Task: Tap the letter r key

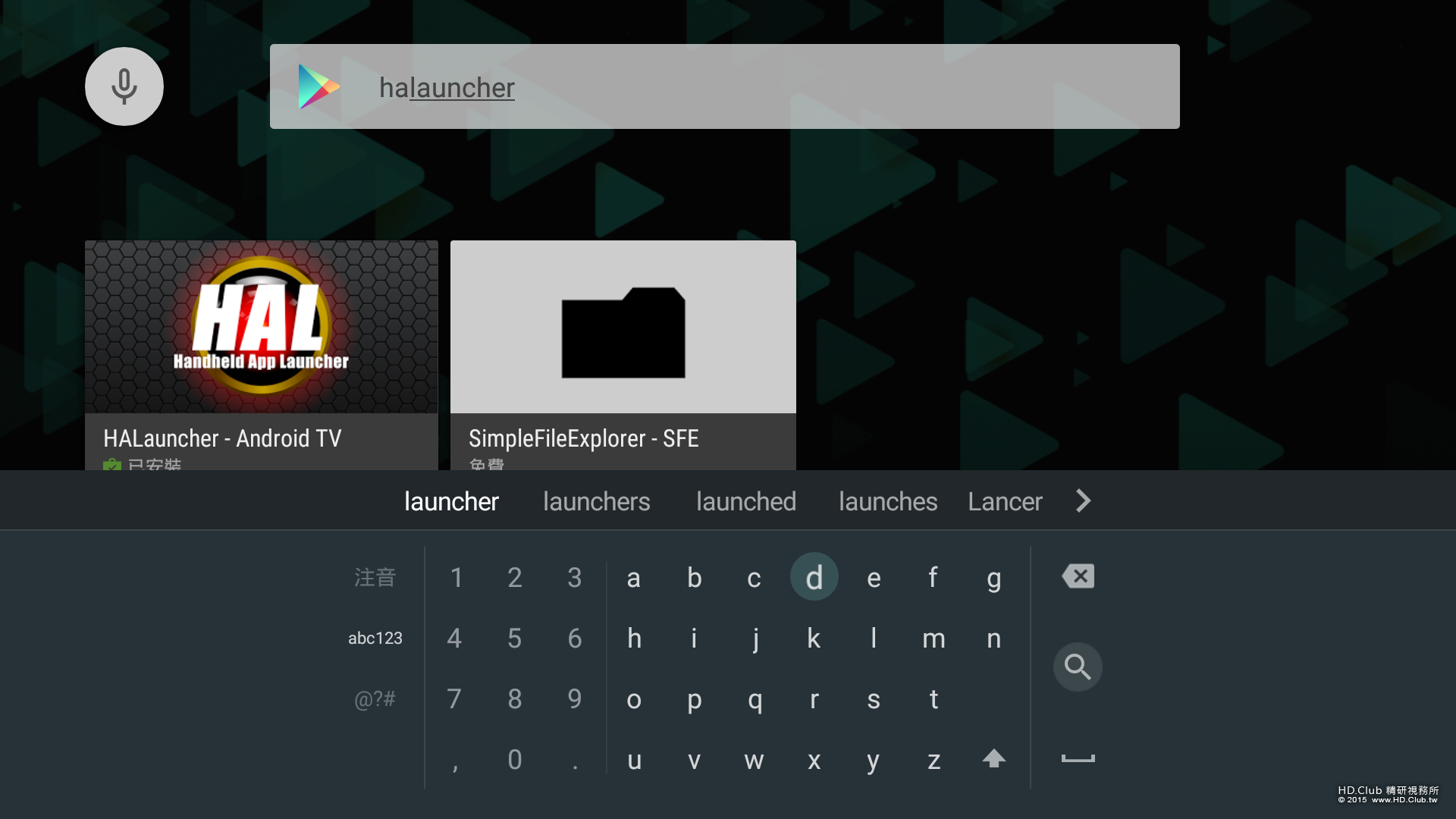Action: coord(814,699)
